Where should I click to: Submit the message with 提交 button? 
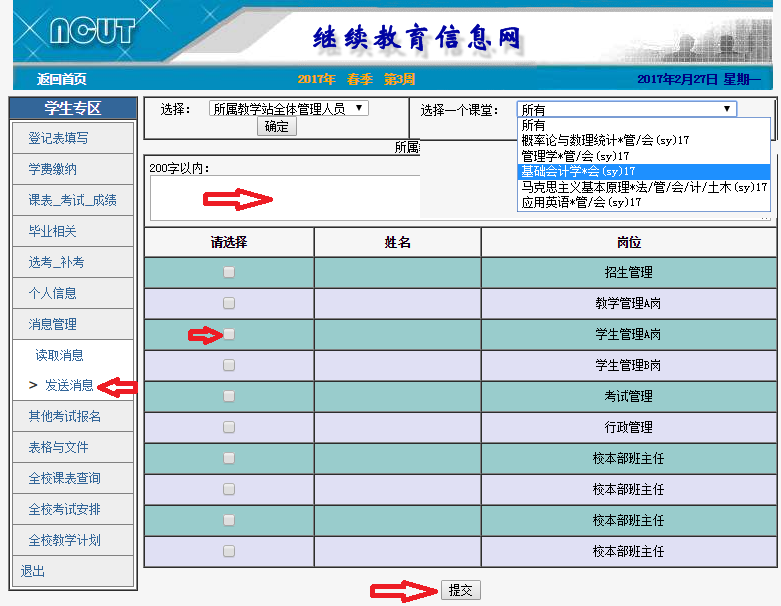click(x=460, y=590)
